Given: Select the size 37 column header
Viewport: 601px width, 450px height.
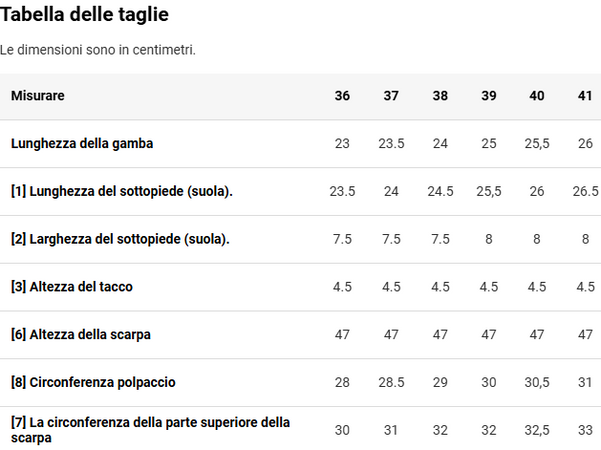Looking at the screenshot, I should (x=391, y=96).
